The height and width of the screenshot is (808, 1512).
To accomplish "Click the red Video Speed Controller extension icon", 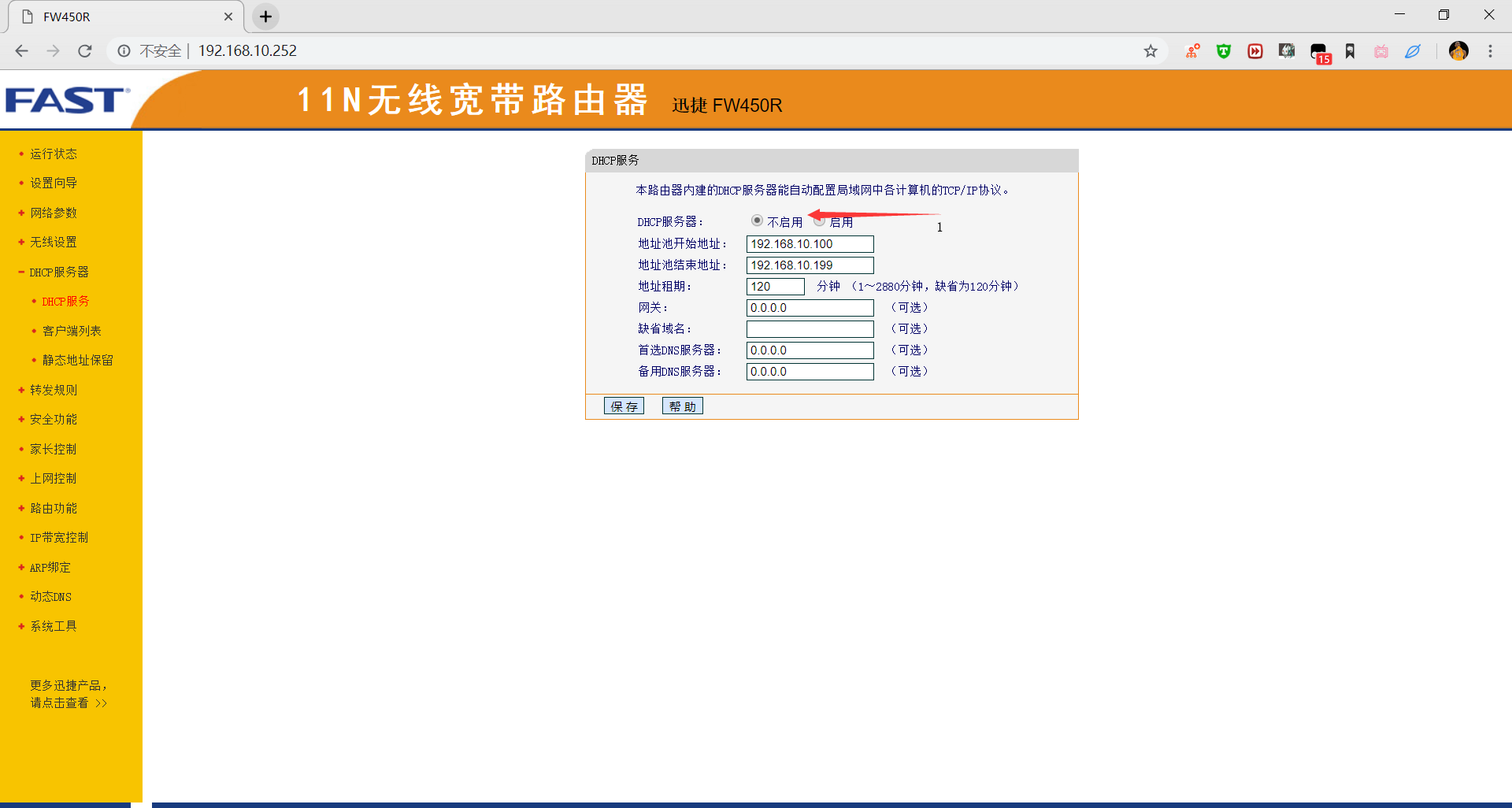I will tap(1254, 50).
